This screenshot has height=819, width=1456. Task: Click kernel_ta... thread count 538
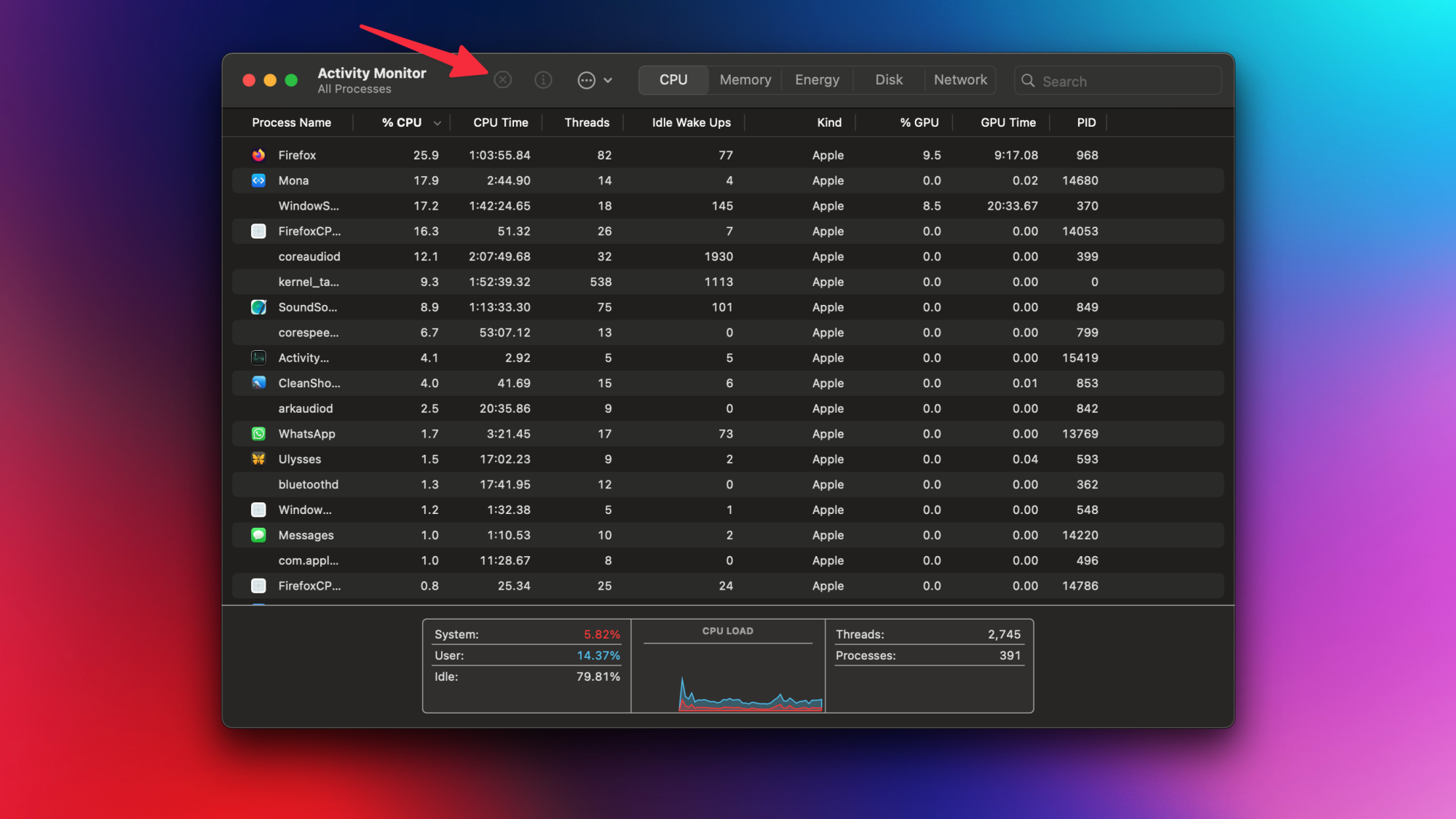[x=601, y=282]
